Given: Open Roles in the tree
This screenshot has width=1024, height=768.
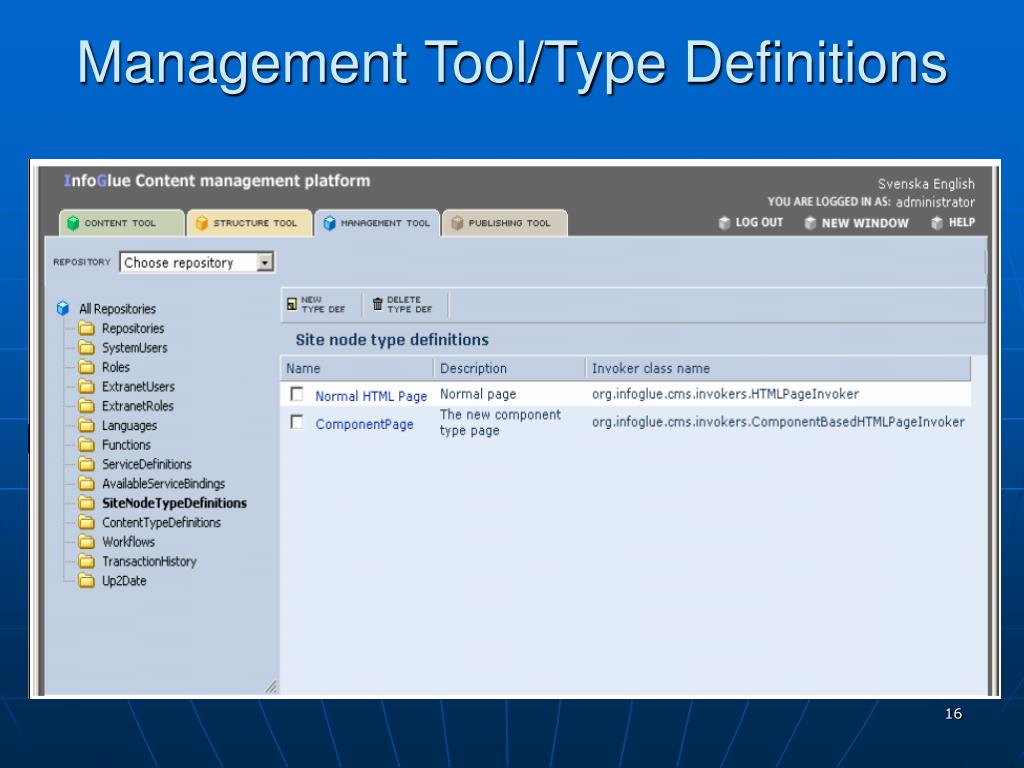Looking at the screenshot, I should tap(116, 367).
